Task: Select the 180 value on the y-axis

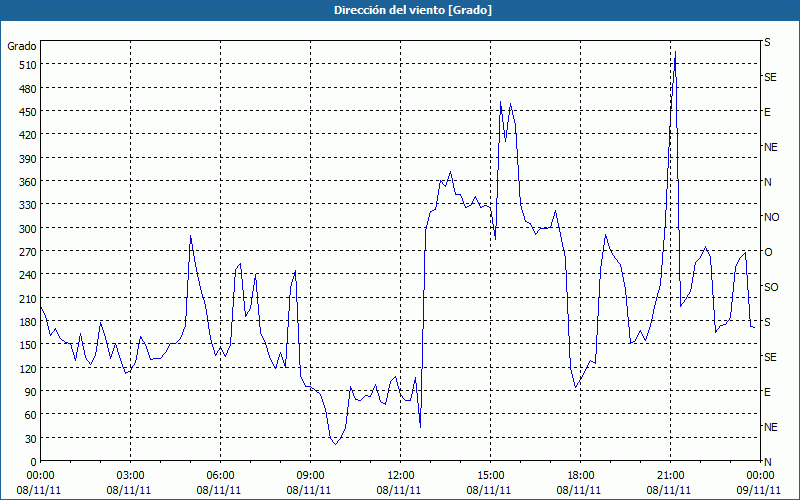Action: [28, 321]
